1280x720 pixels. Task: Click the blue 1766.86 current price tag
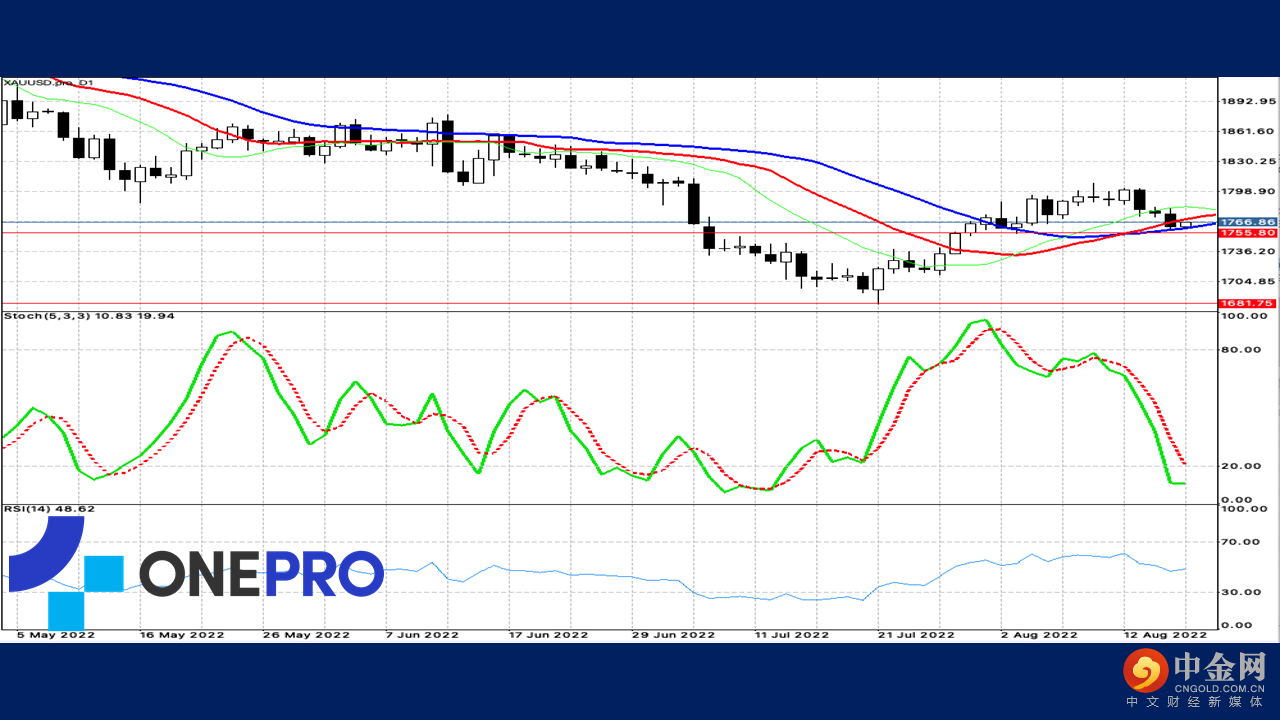tap(1242, 222)
